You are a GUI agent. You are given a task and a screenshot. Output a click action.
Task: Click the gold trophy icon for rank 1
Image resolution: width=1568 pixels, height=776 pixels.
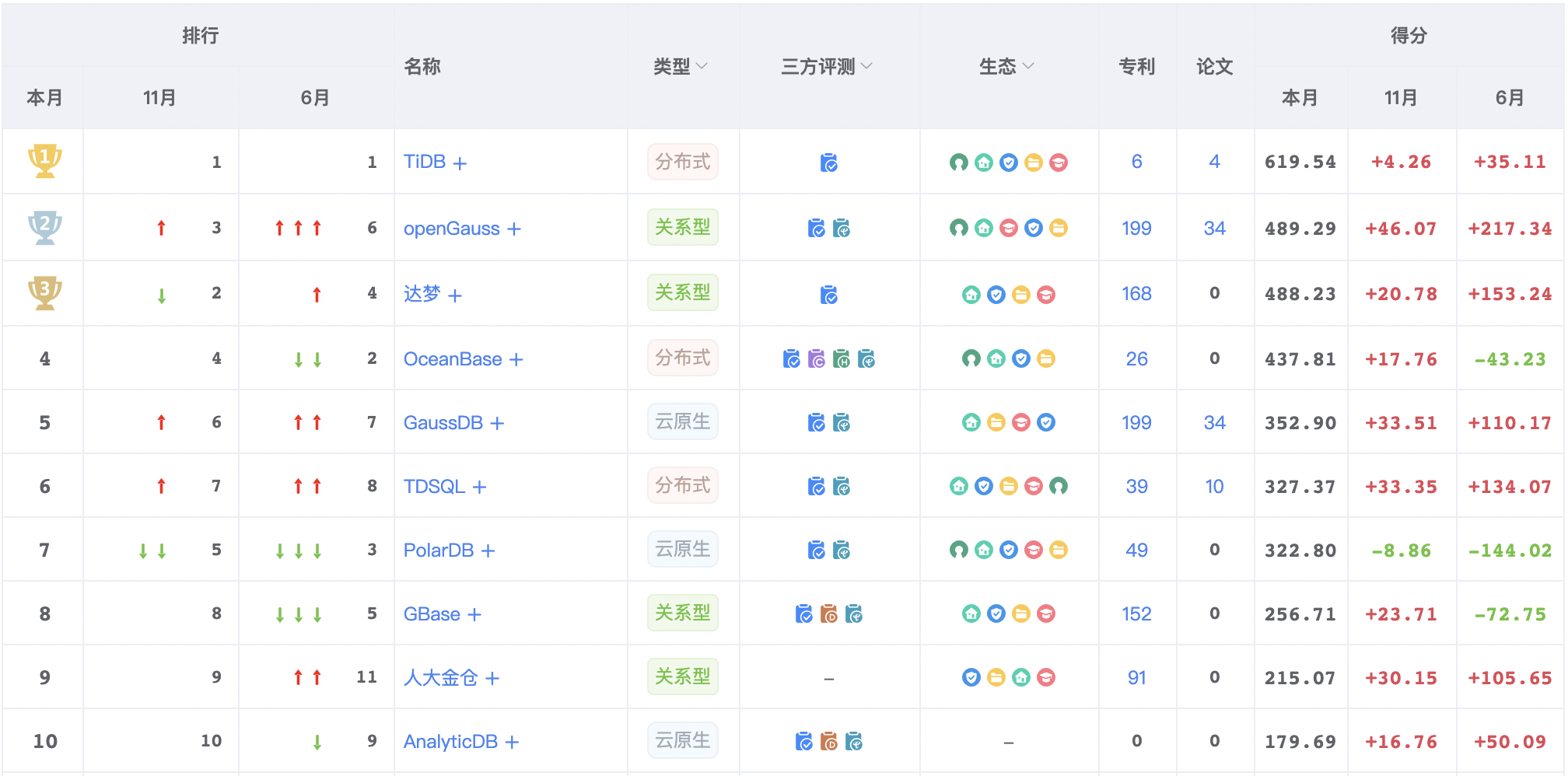point(45,160)
